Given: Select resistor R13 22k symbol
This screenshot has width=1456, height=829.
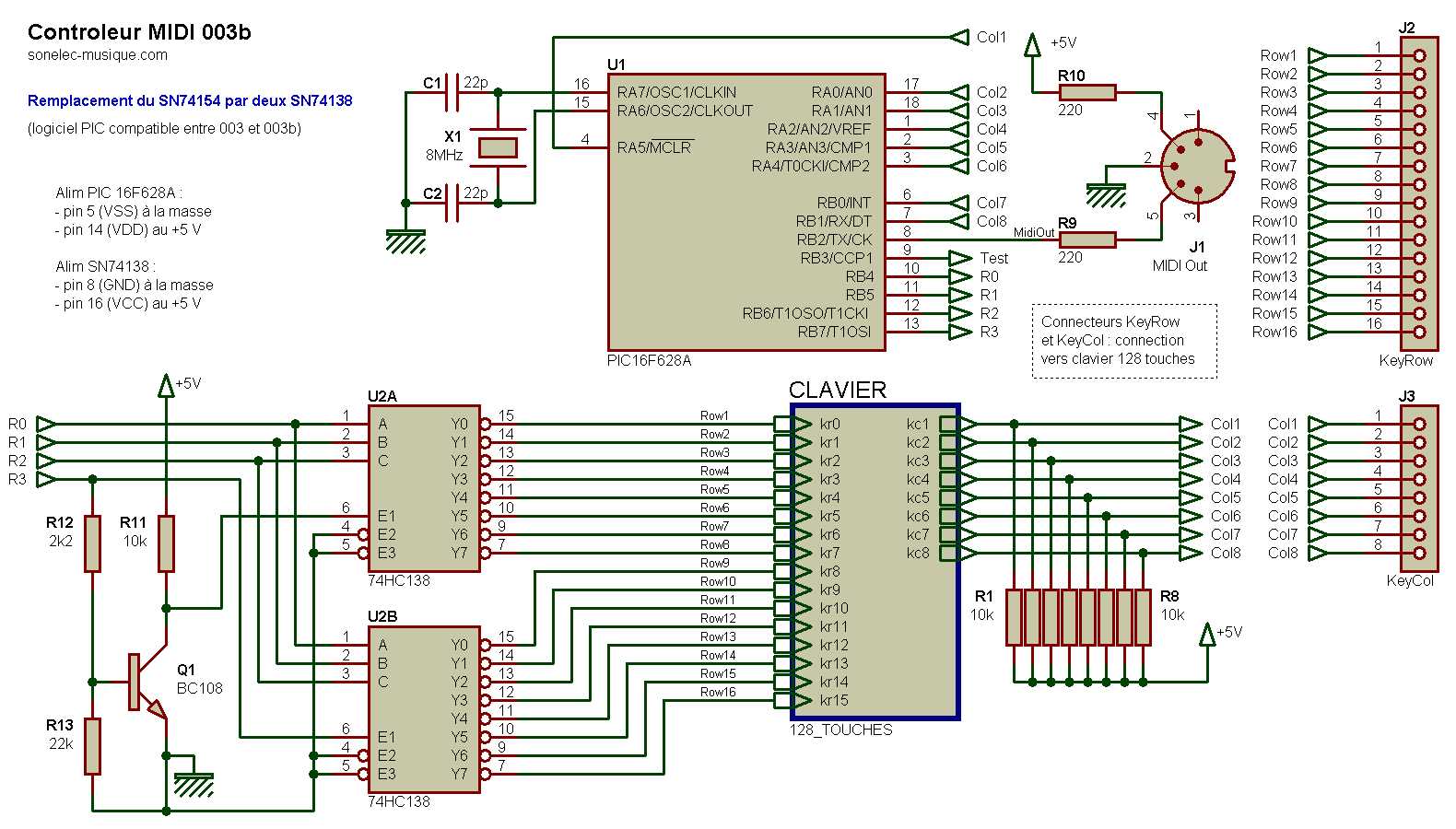Looking at the screenshot, I should (x=92, y=746).
